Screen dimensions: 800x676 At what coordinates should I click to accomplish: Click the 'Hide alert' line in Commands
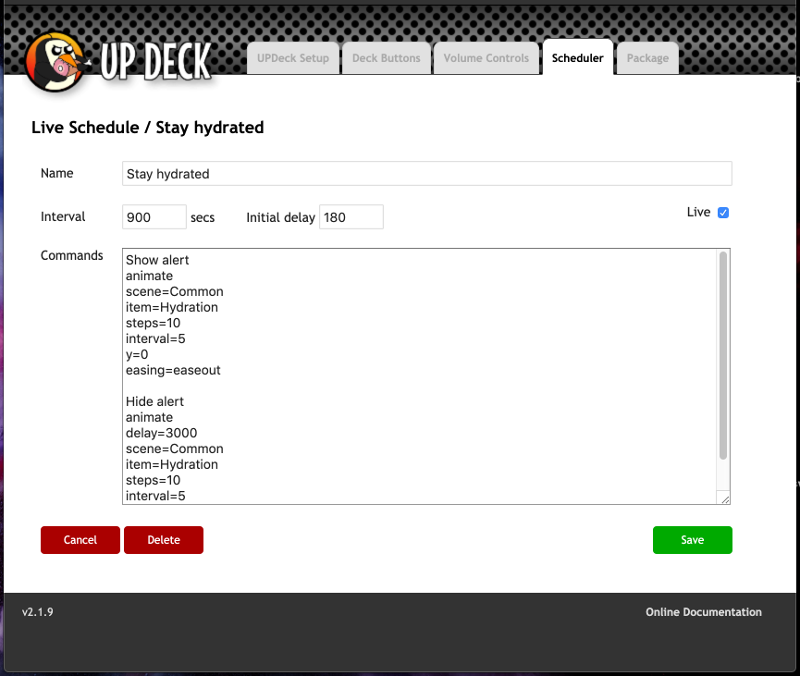point(155,402)
